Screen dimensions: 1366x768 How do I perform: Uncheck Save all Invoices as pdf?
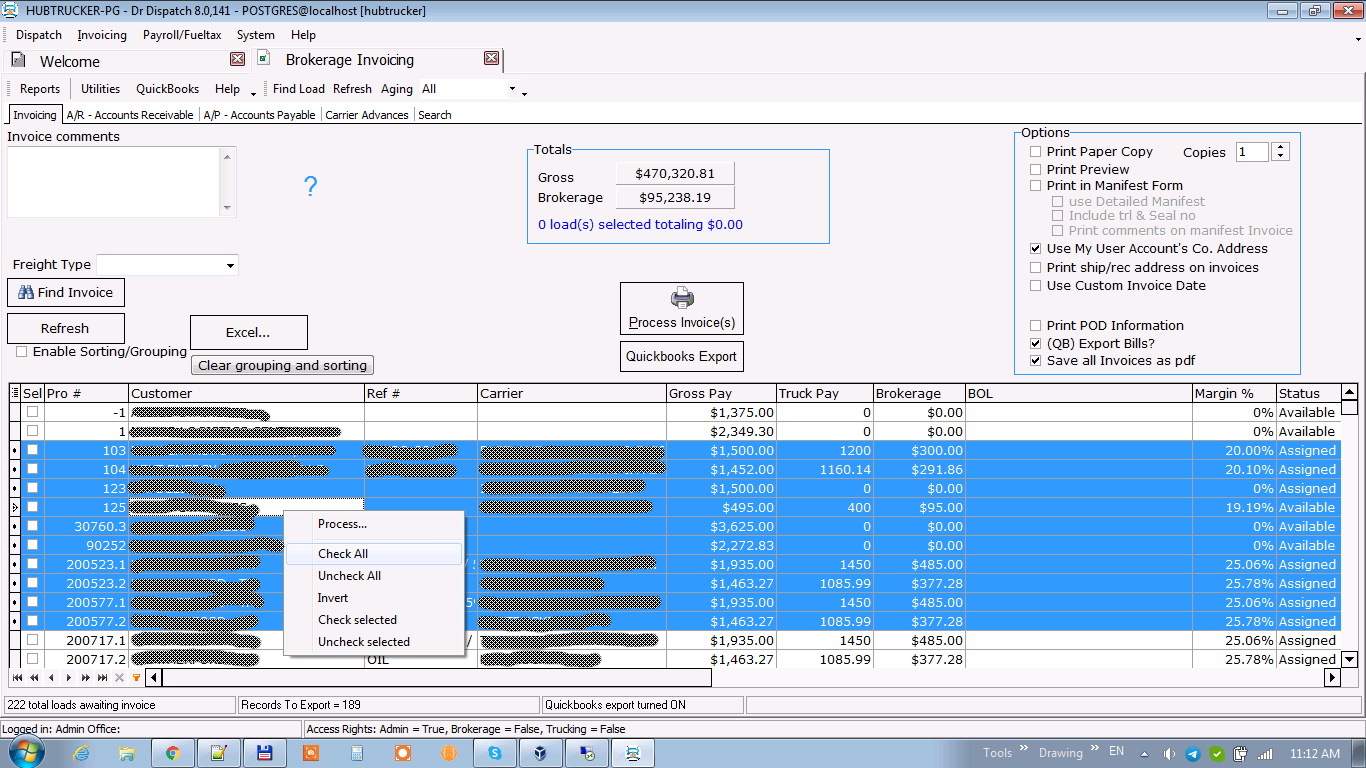[1036, 361]
